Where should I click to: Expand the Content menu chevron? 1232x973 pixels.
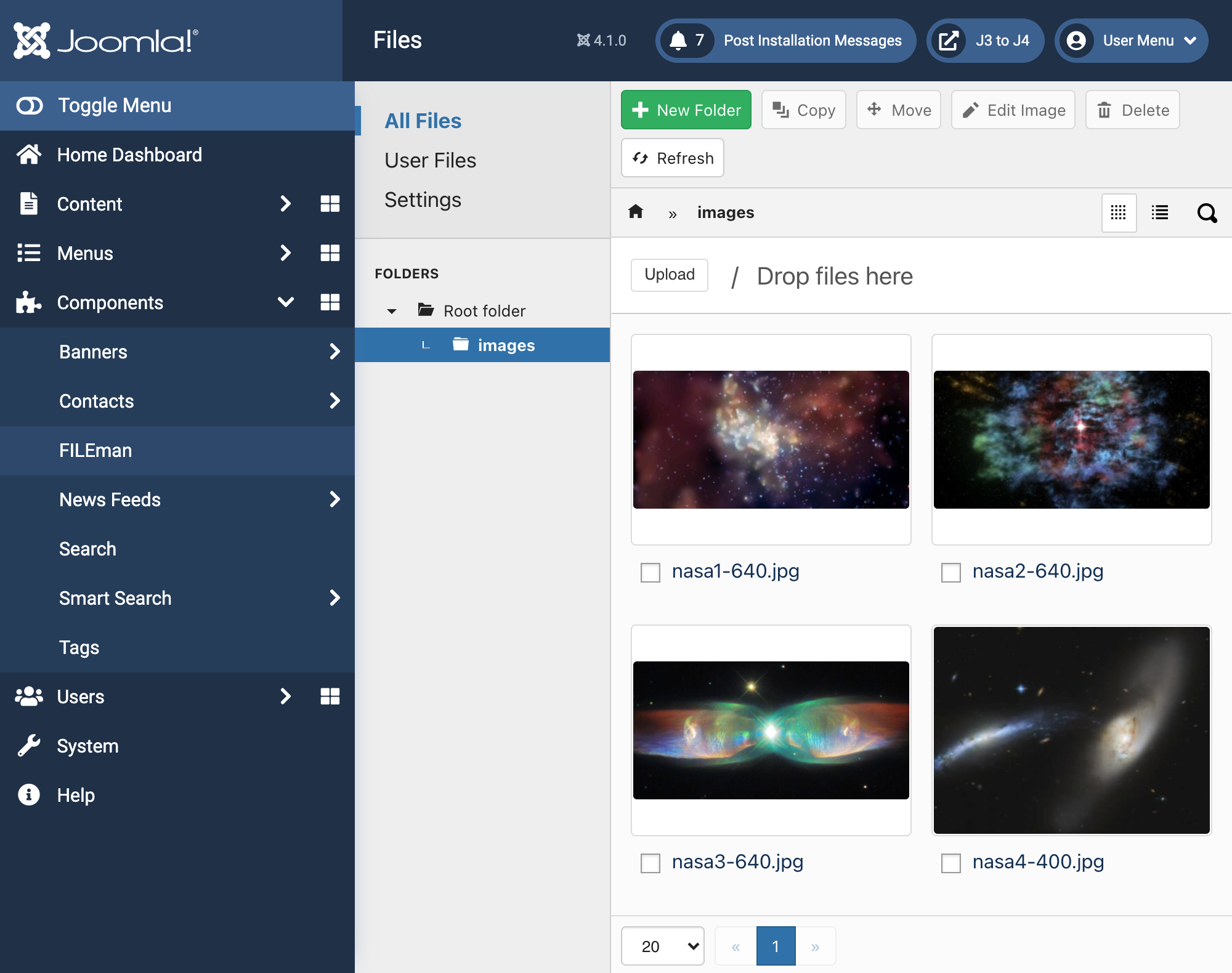click(x=285, y=204)
